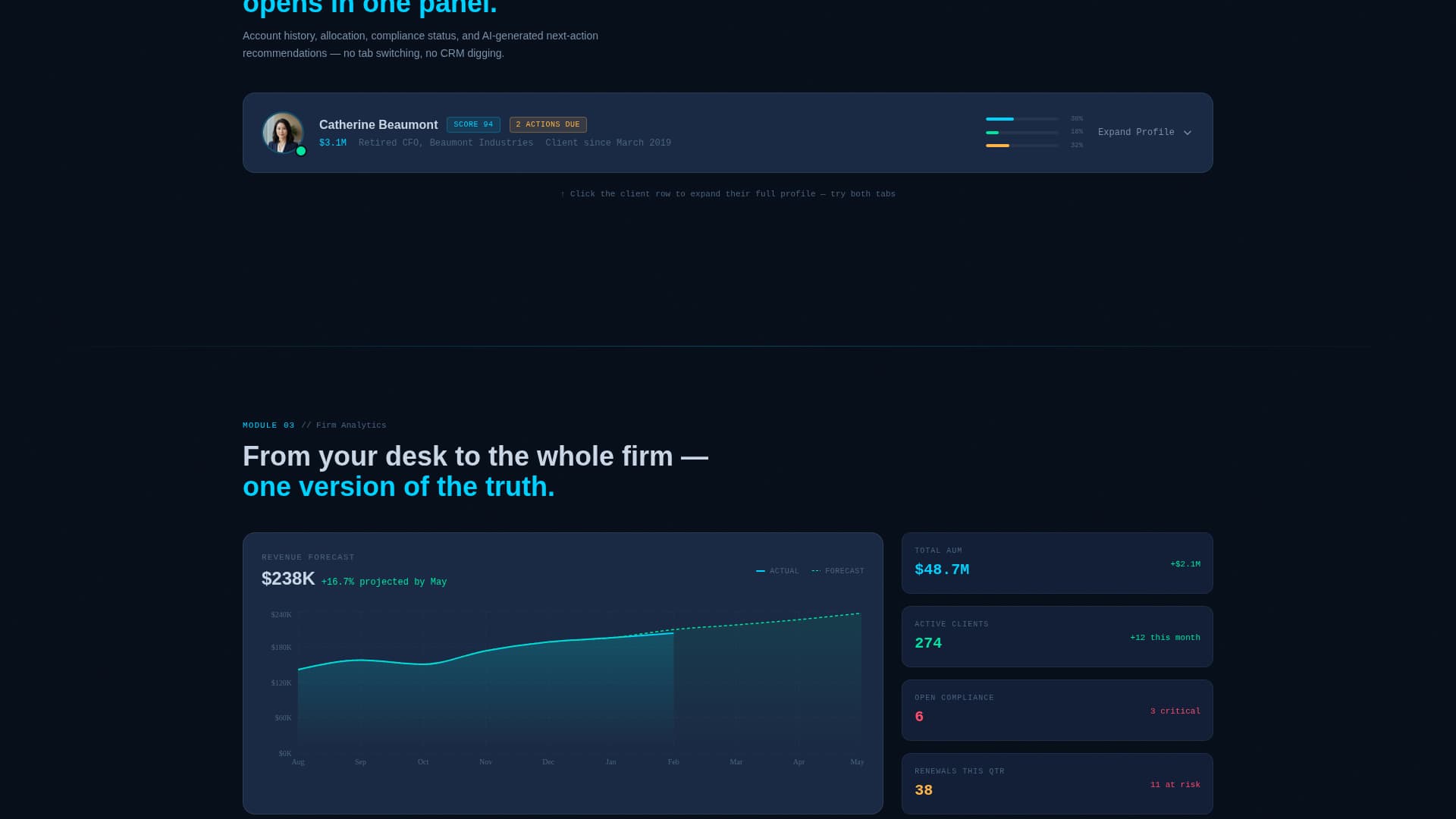
Task: Open the Revenue Forecast tab
Action: click(308, 557)
